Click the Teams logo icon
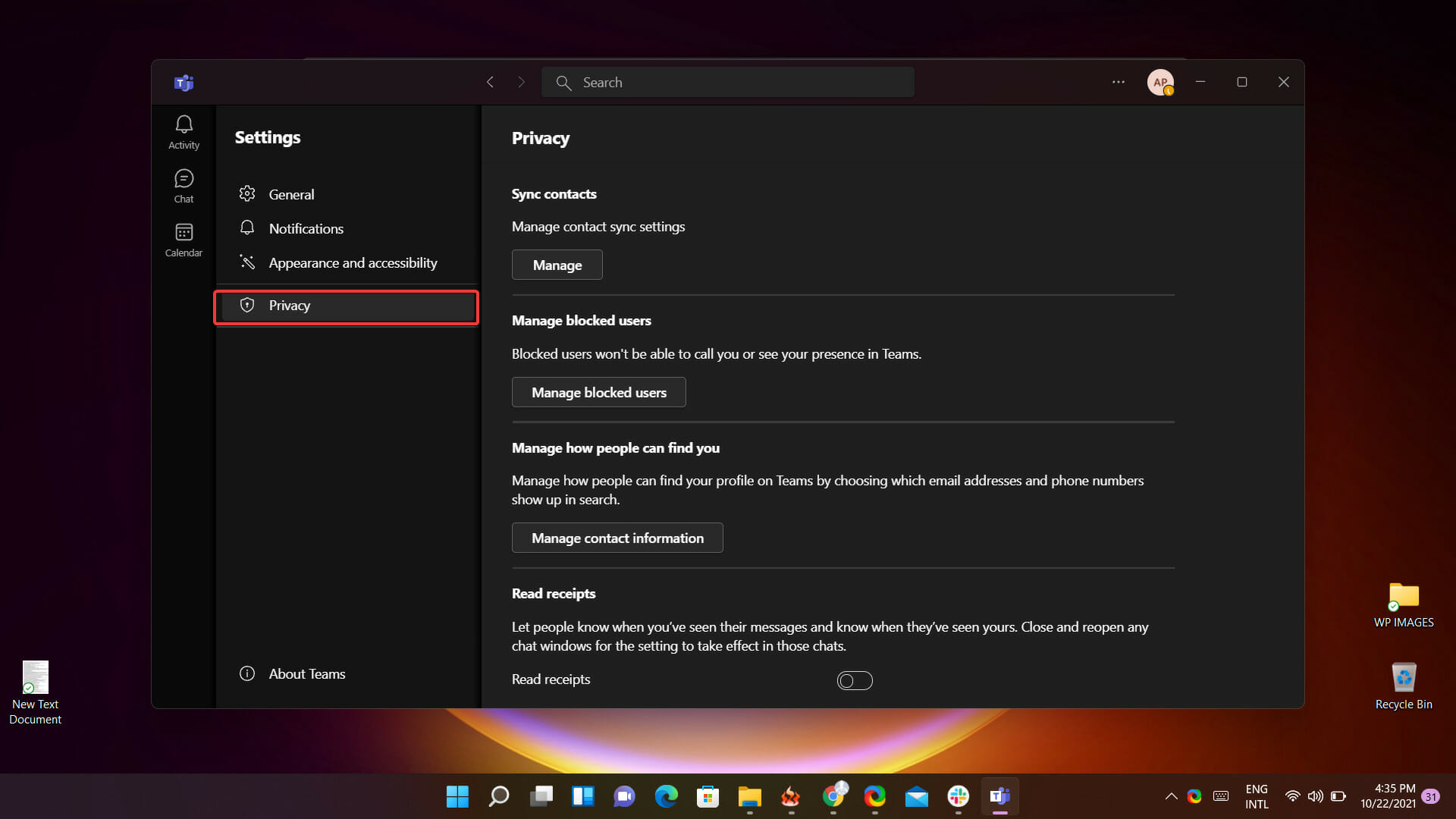Screen dimensions: 1456x819 click(x=184, y=83)
